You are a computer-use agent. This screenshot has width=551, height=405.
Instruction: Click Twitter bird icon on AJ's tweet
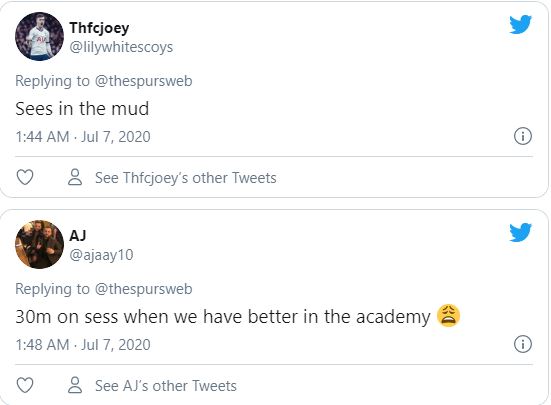pos(520,232)
